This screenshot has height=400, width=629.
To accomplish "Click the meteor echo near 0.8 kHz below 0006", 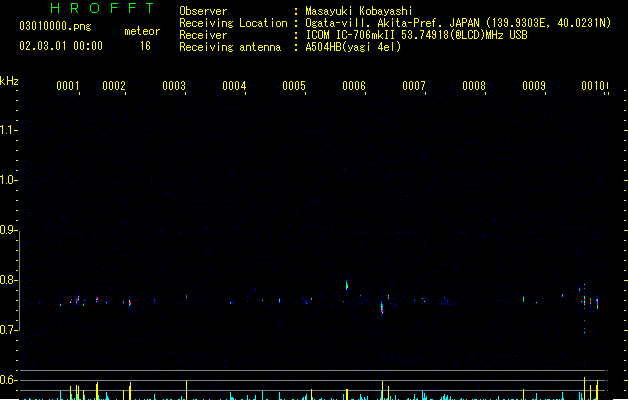I will 347,285.
